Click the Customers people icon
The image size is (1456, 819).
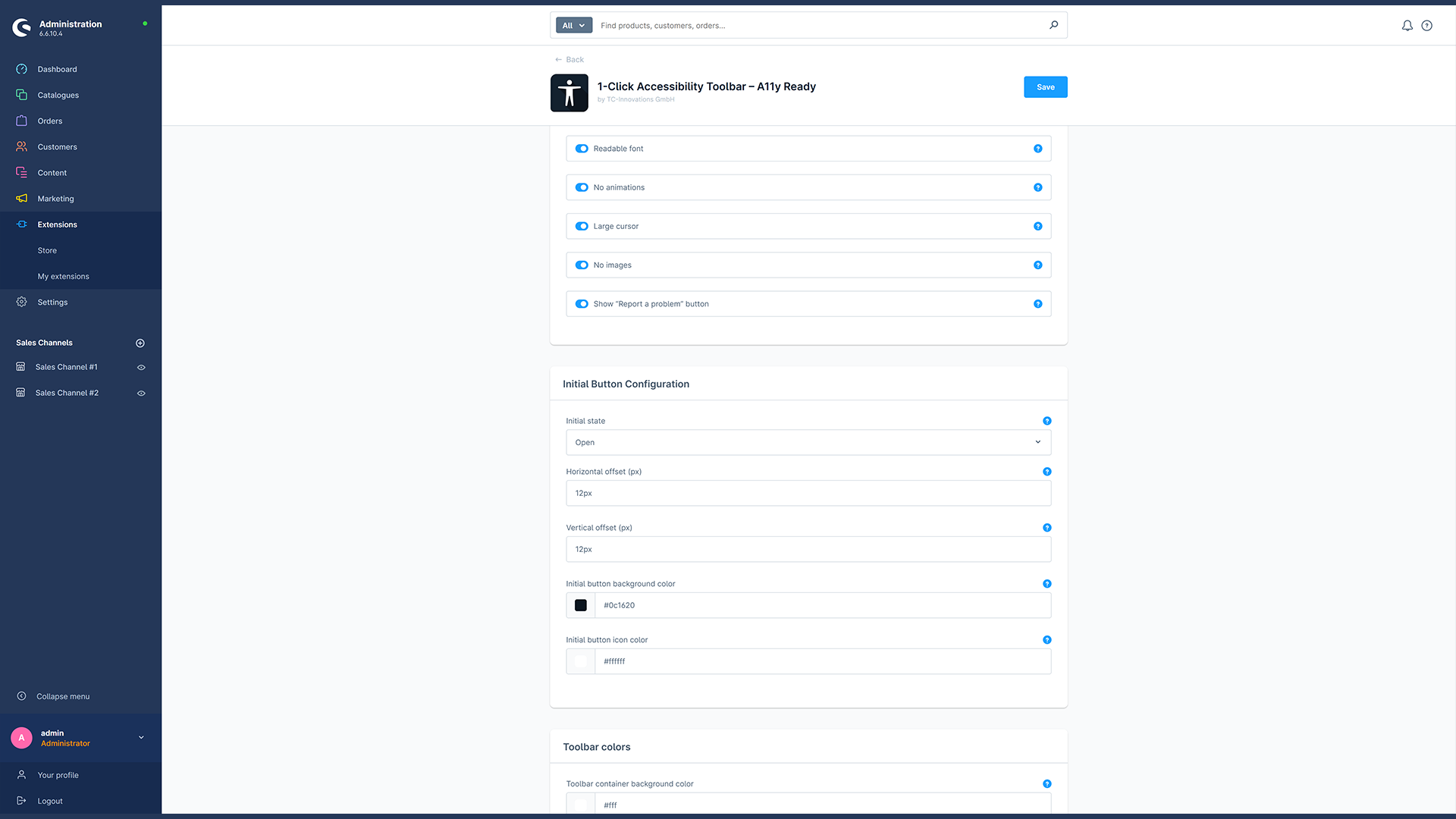click(x=21, y=146)
